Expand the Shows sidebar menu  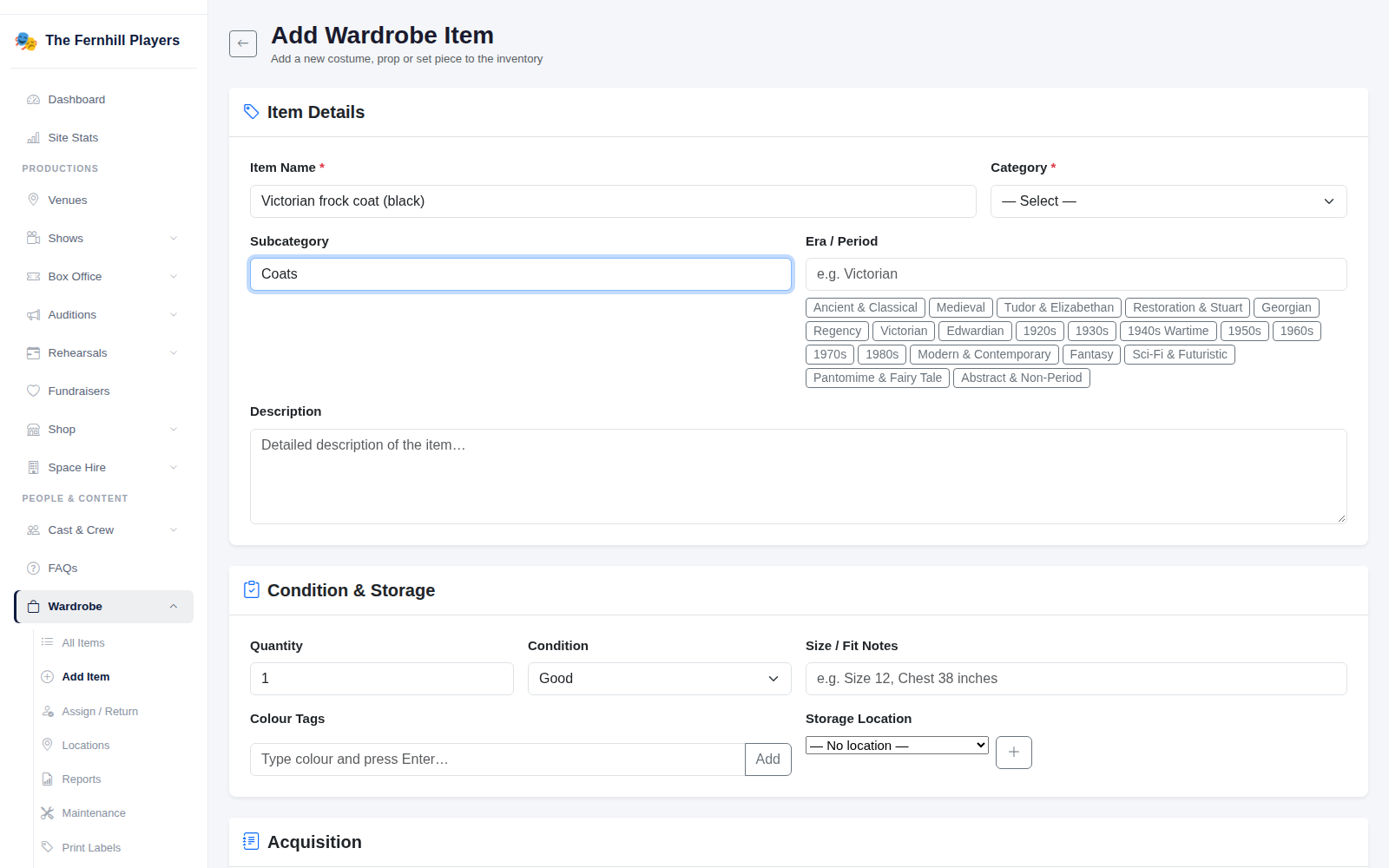[x=103, y=238]
